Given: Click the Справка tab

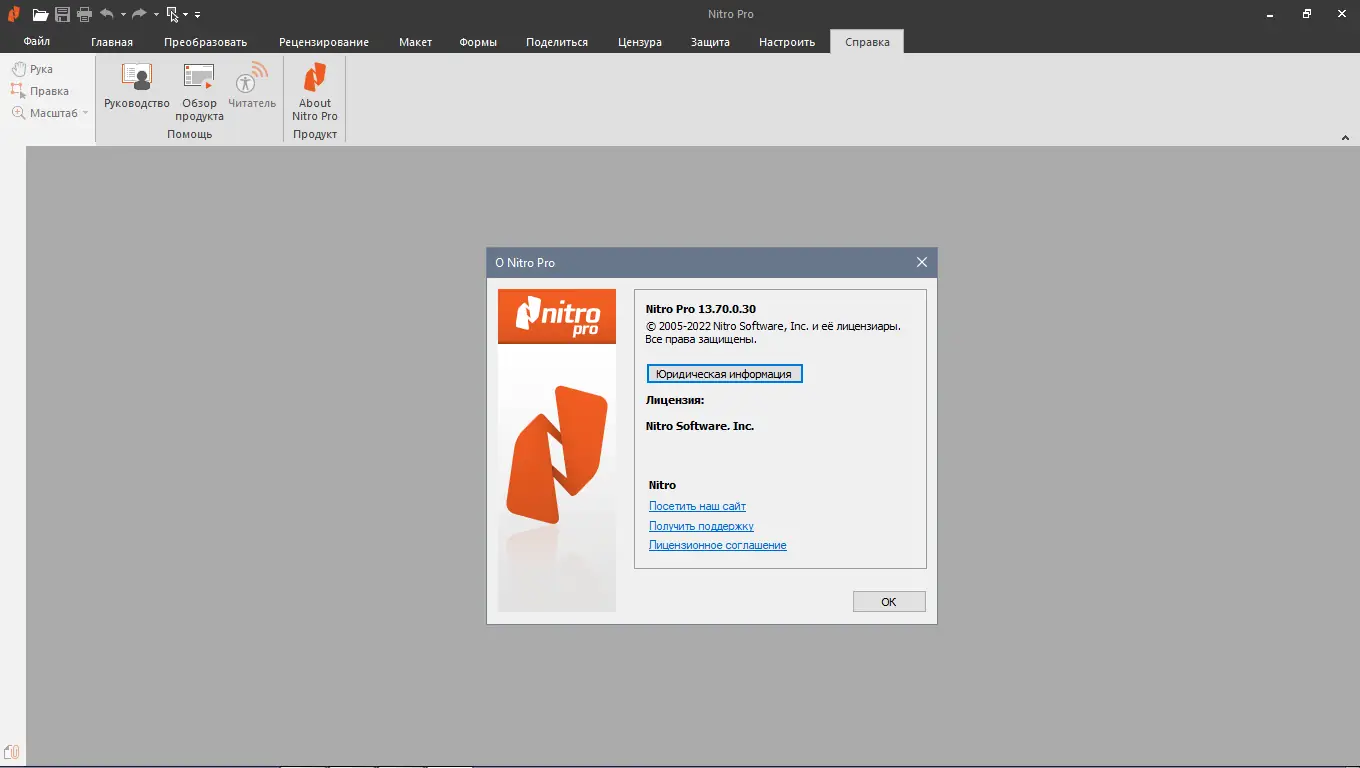Looking at the screenshot, I should [x=867, y=42].
